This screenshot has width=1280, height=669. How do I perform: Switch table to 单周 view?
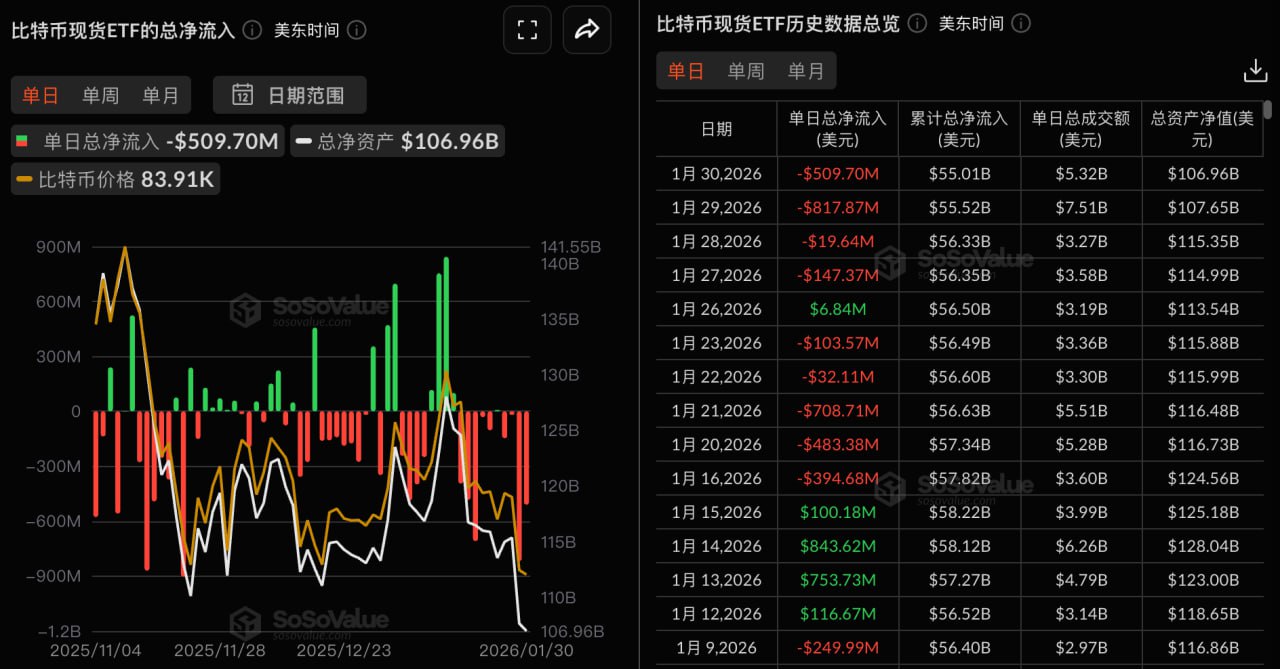(746, 71)
